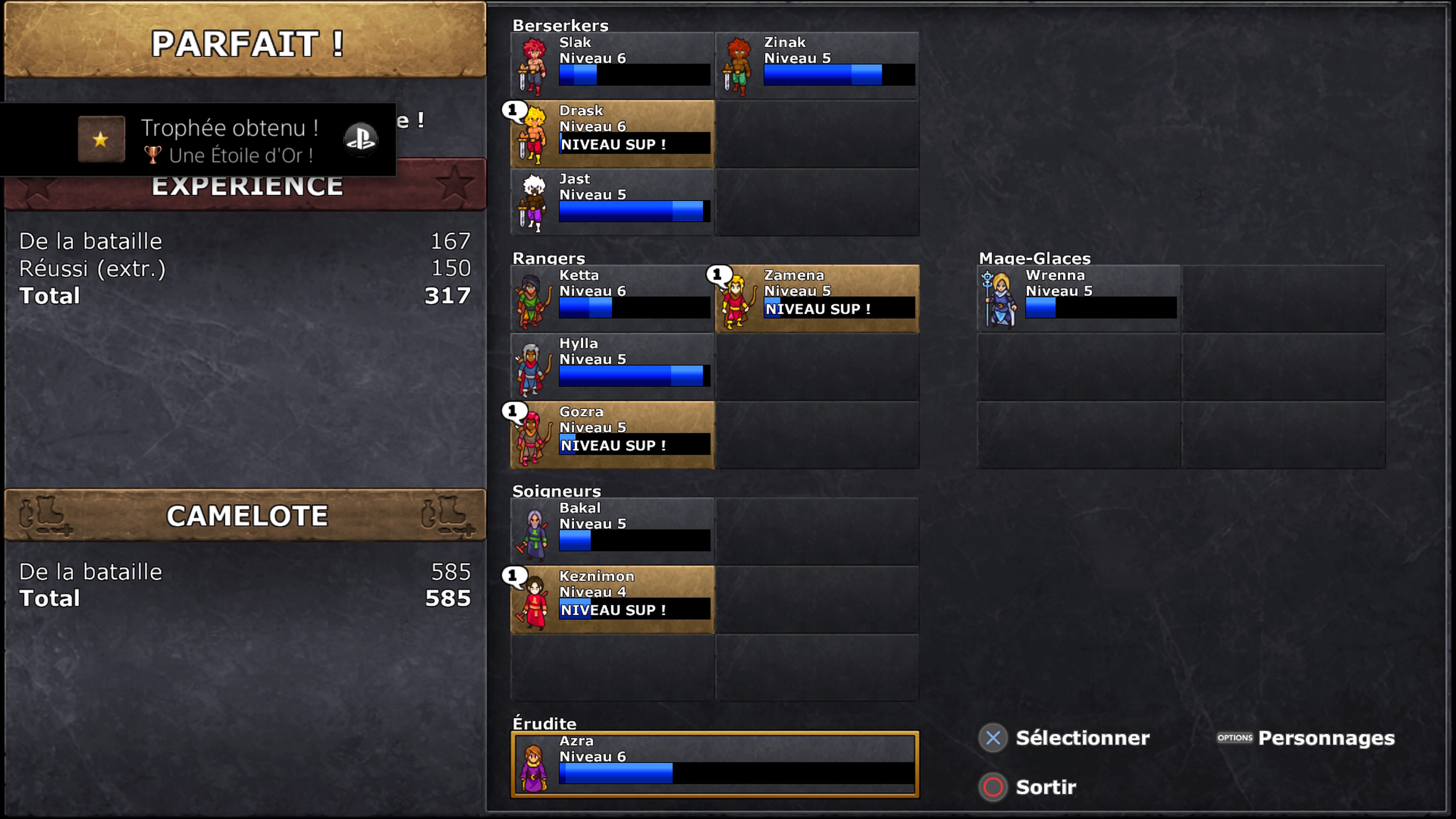This screenshot has width=1456, height=819.
Task: Click the cross Sélectionner button icon
Action: pos(993,737)
